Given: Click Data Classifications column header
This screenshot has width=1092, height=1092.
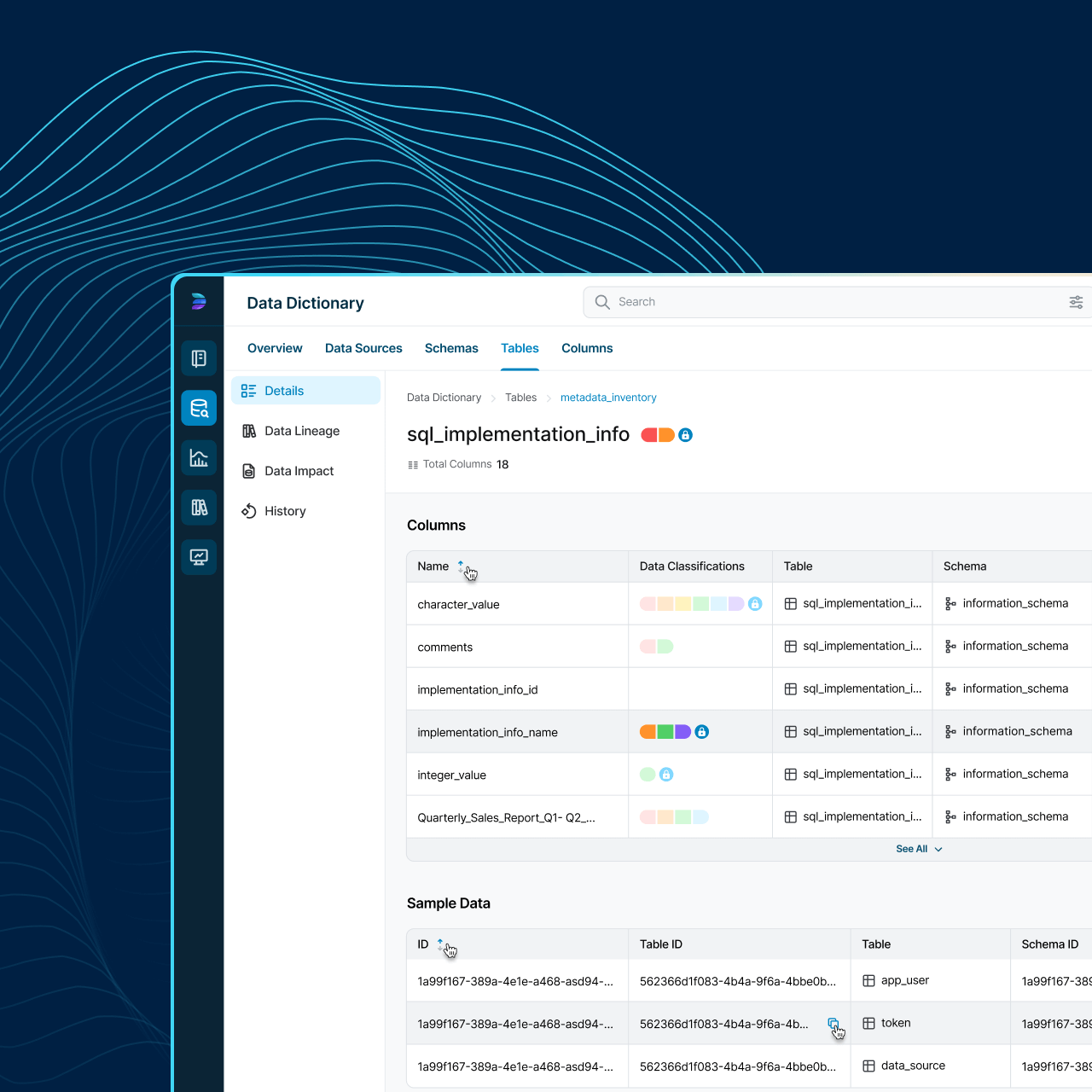Looking at the screenshot, I should 692,566.
